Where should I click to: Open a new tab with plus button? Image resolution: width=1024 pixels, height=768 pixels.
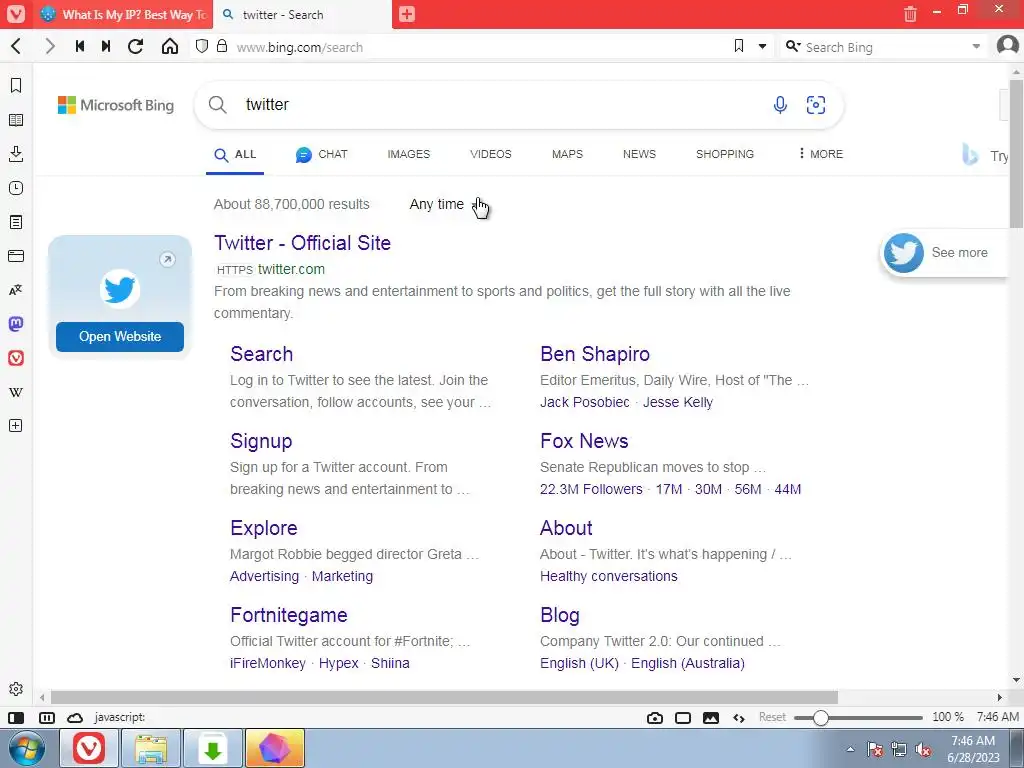click(x=406, y=14)
